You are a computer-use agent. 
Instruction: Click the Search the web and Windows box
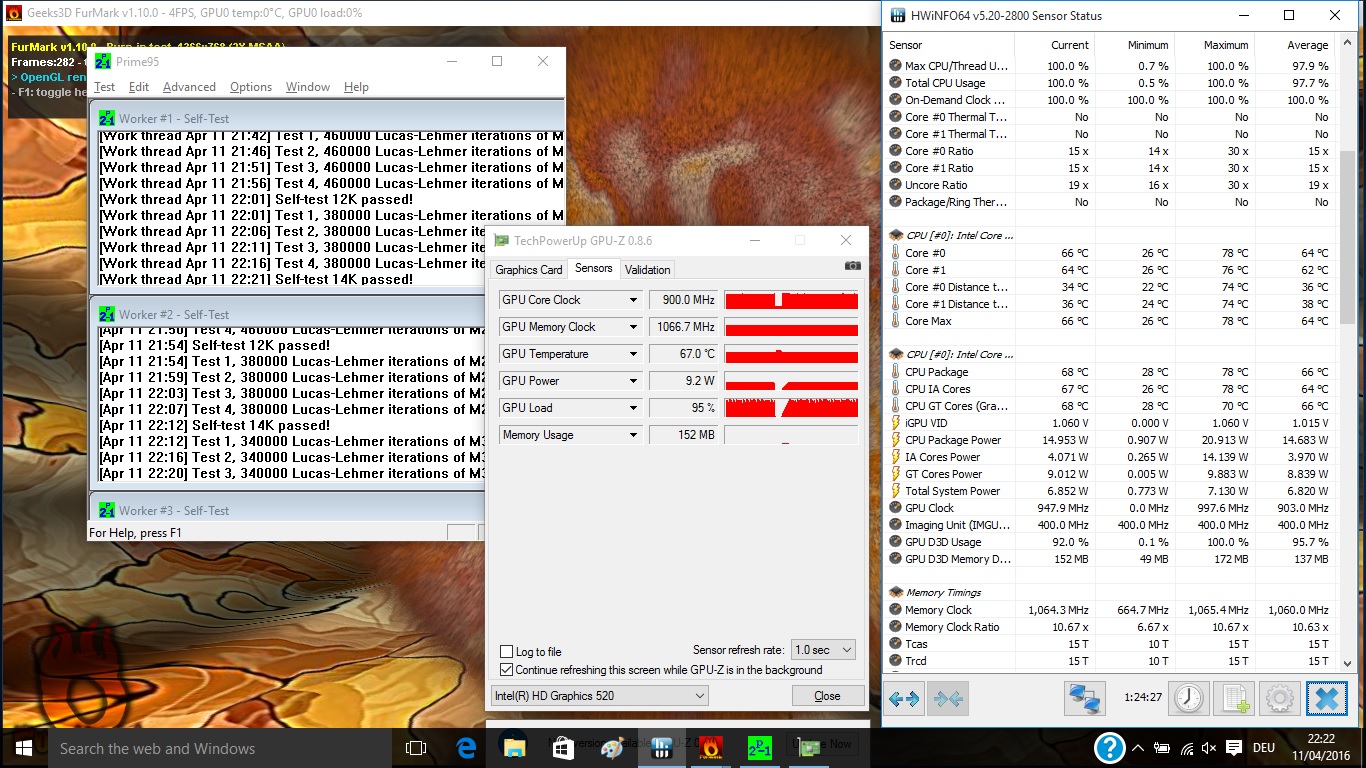(x=220, y=748)
